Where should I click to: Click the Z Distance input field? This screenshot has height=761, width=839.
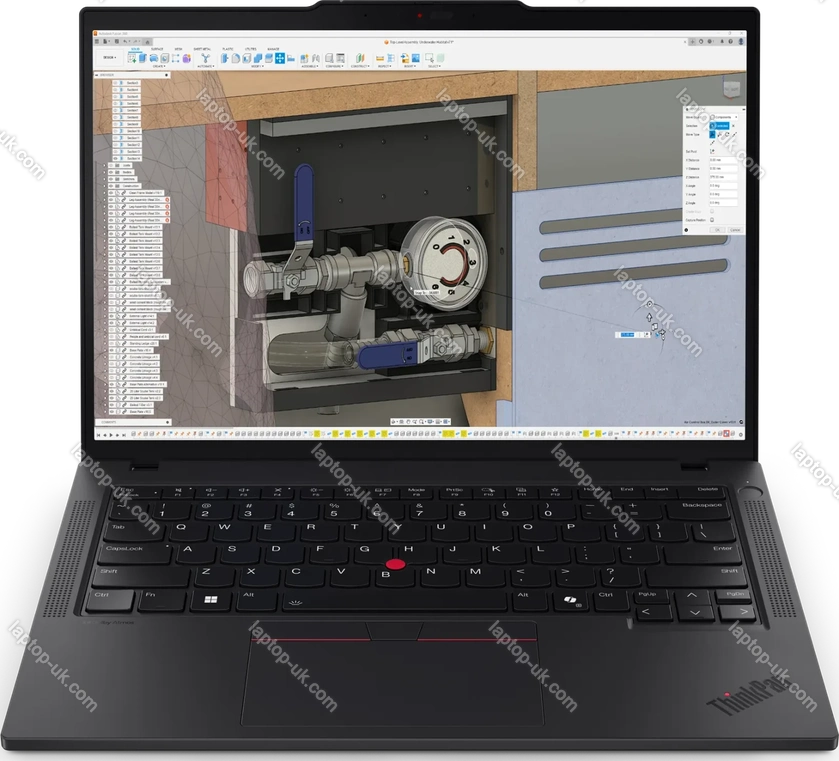click(722, 176)
